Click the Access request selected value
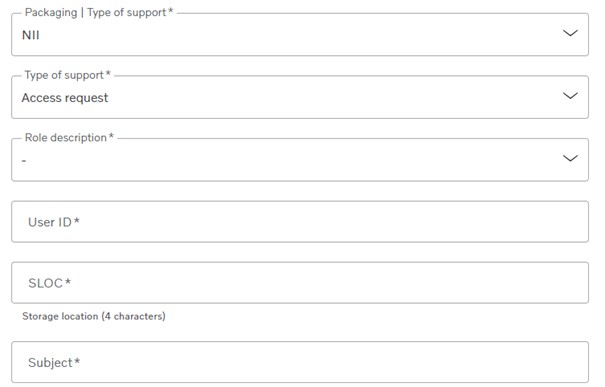 65,98
